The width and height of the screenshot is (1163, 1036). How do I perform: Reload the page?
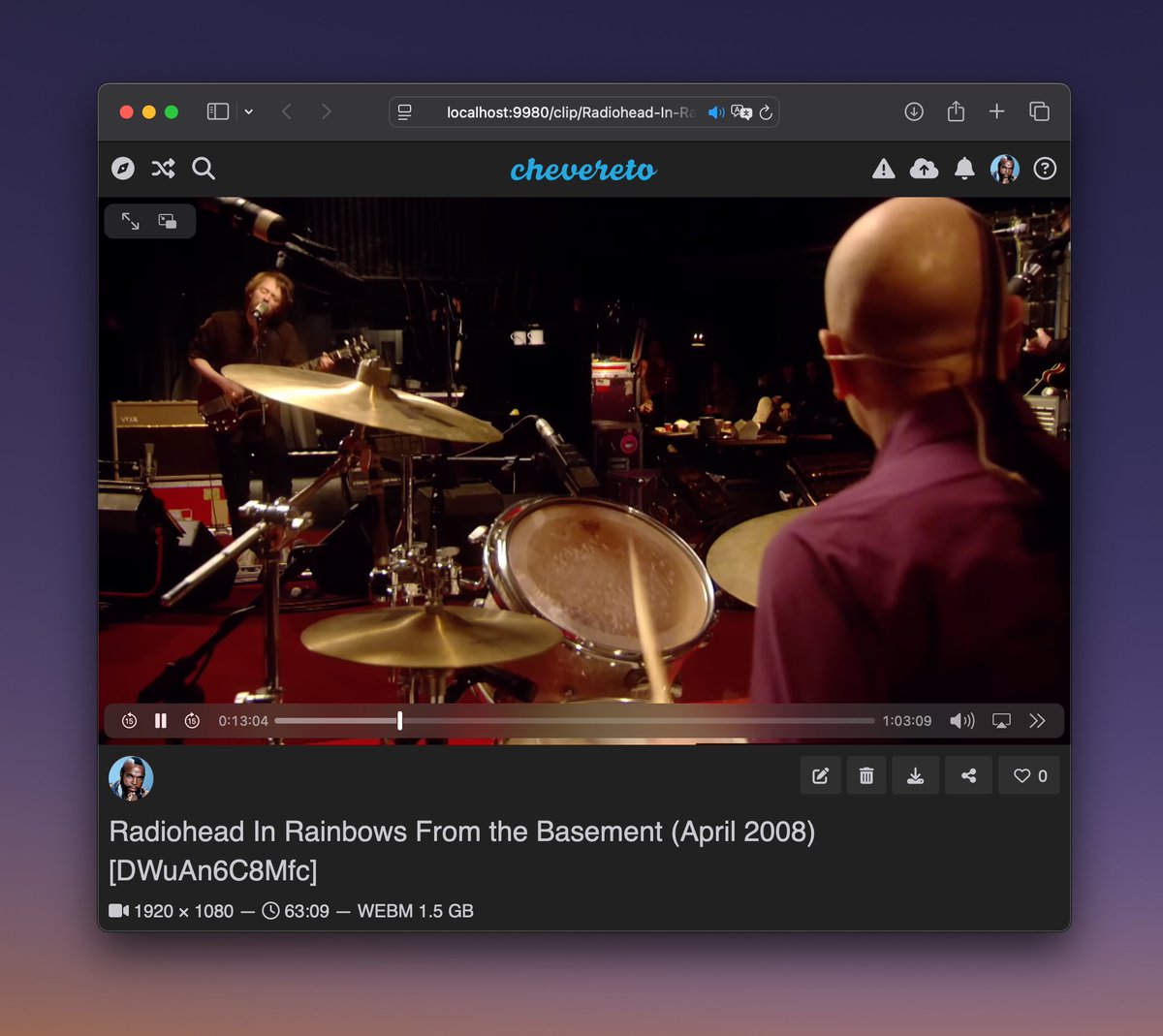(766, 112)
